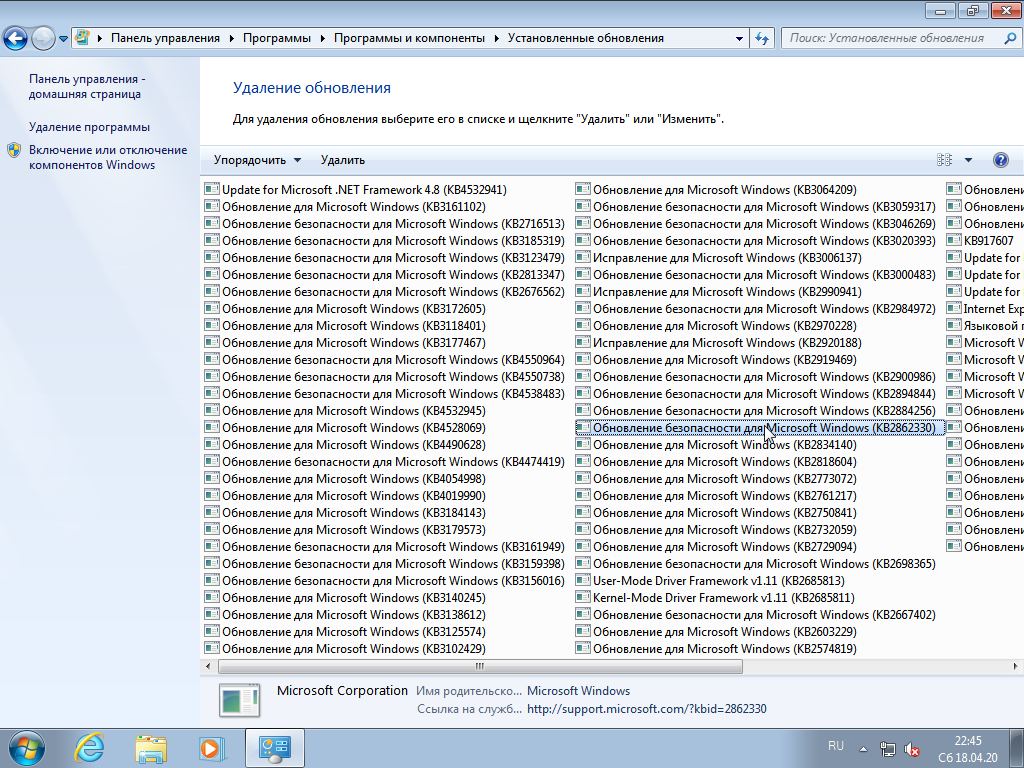
Task: Open the Windows Start menu
Action: pos(26,748)
